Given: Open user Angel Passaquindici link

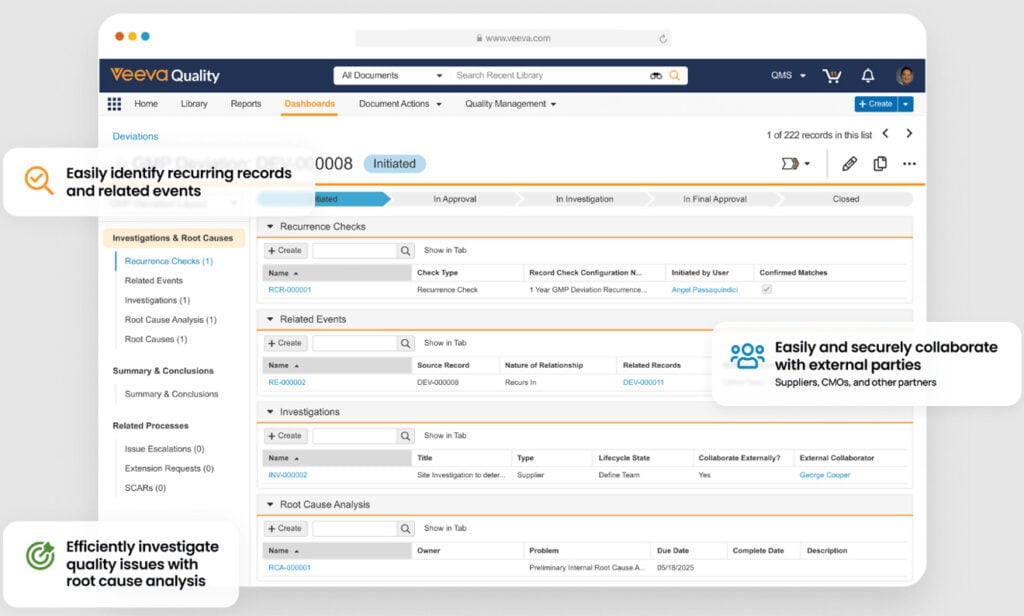Looking at the screenshot, I should [x=705, y=290].
